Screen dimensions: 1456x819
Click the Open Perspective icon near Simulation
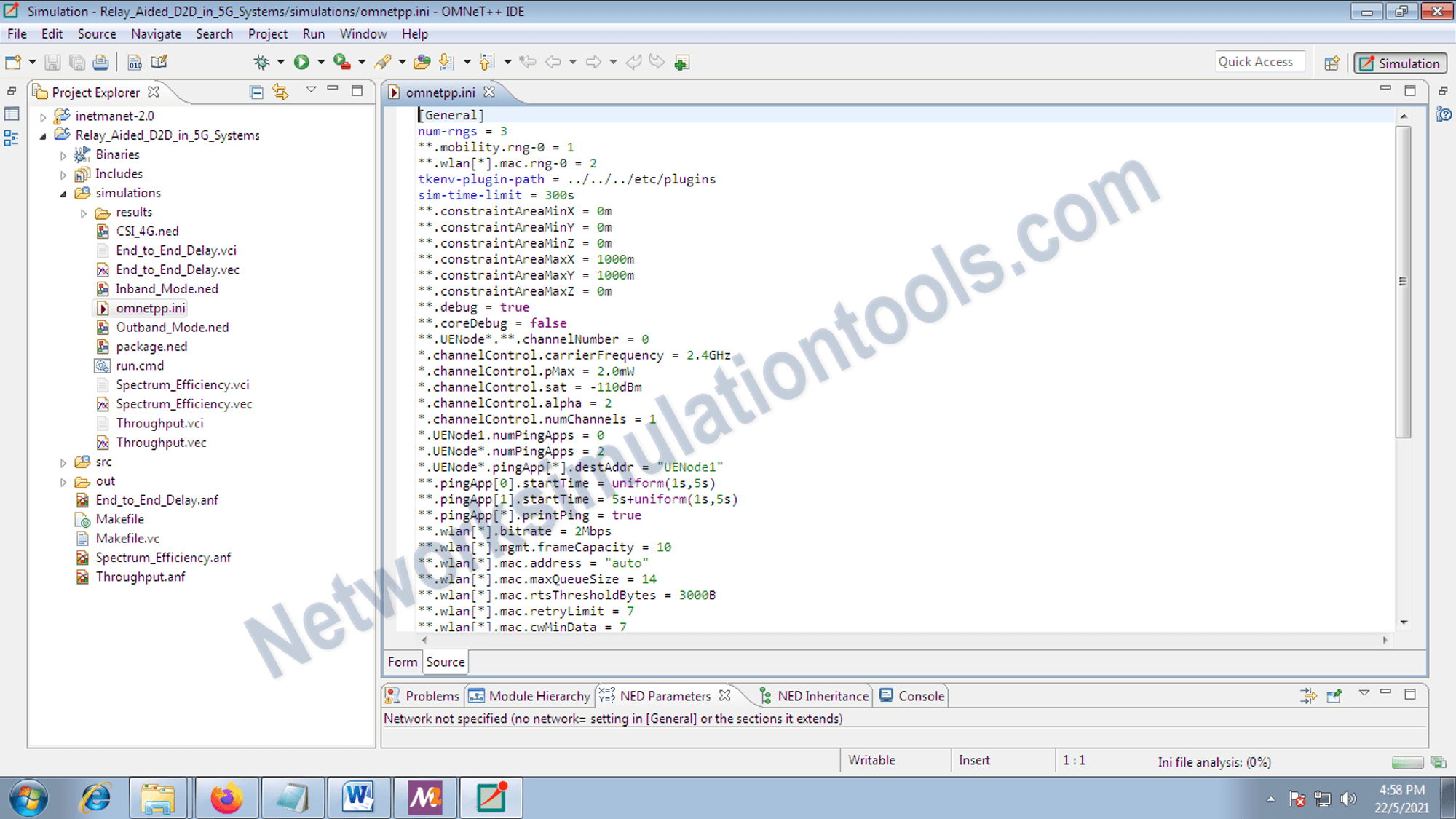click(x=1332, y=63)
